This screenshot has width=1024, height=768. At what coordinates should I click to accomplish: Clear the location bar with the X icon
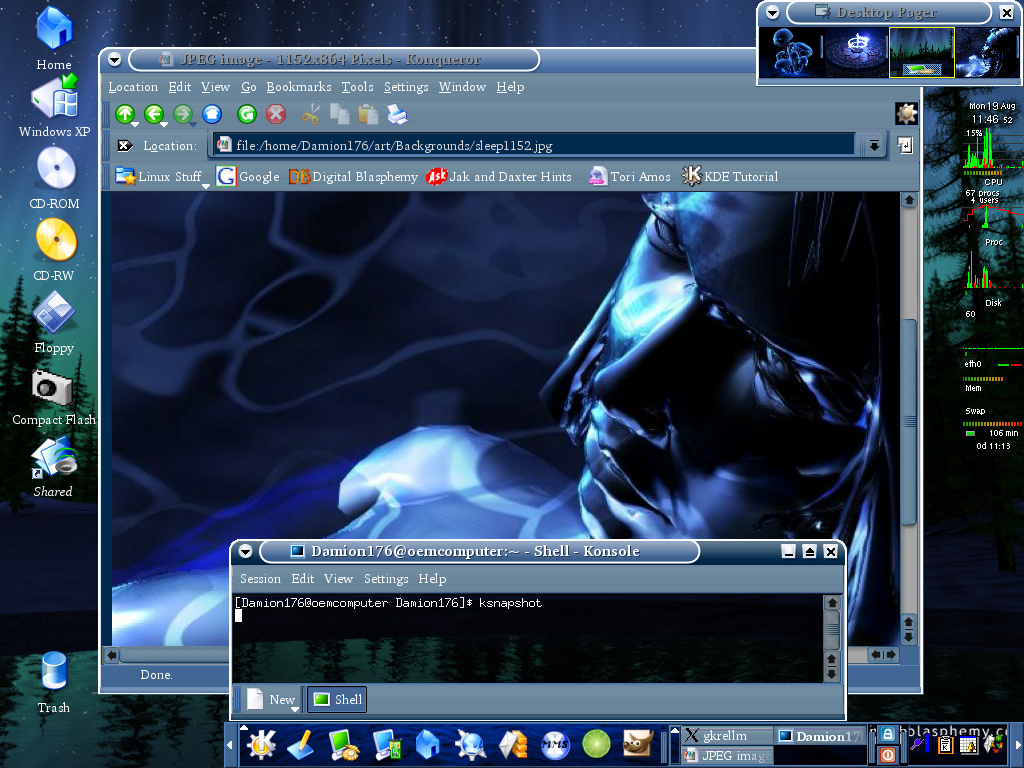pyautogui.click(x=124, y=146)
